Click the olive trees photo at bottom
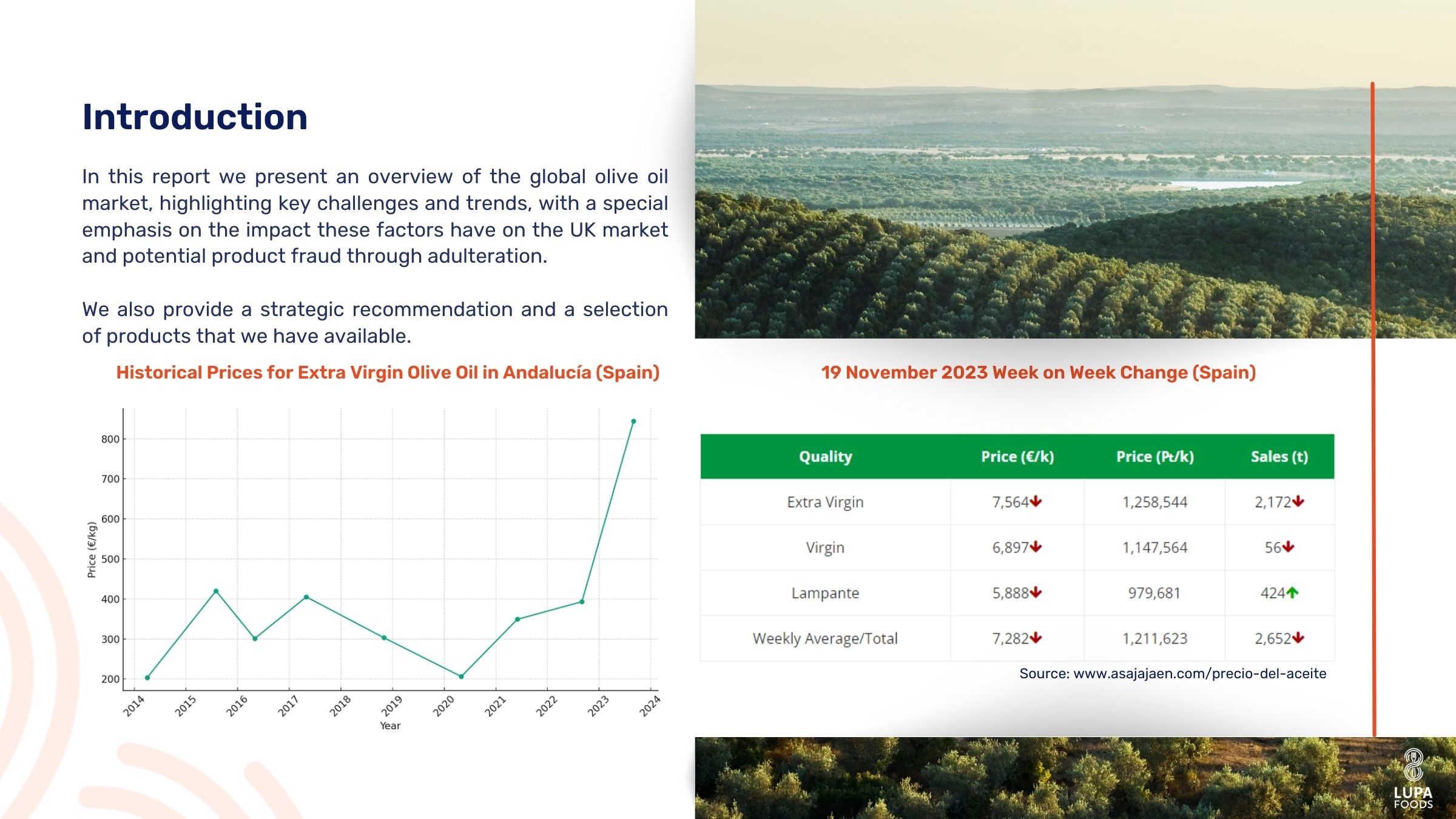1456x819 pixels. point(1075,778)
